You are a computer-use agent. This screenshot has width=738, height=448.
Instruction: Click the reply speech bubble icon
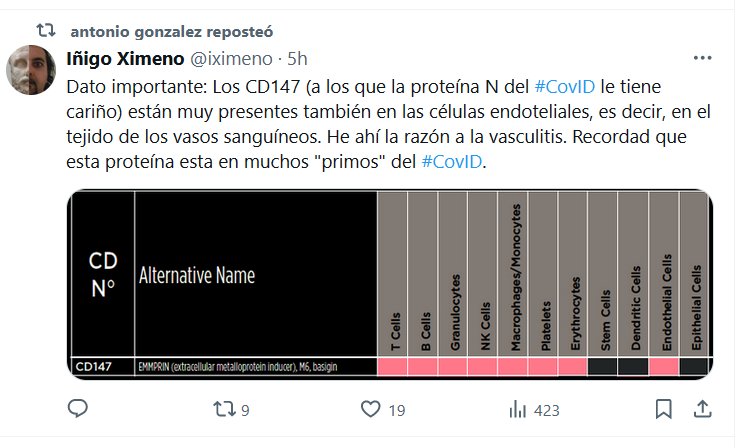(78, 409)
